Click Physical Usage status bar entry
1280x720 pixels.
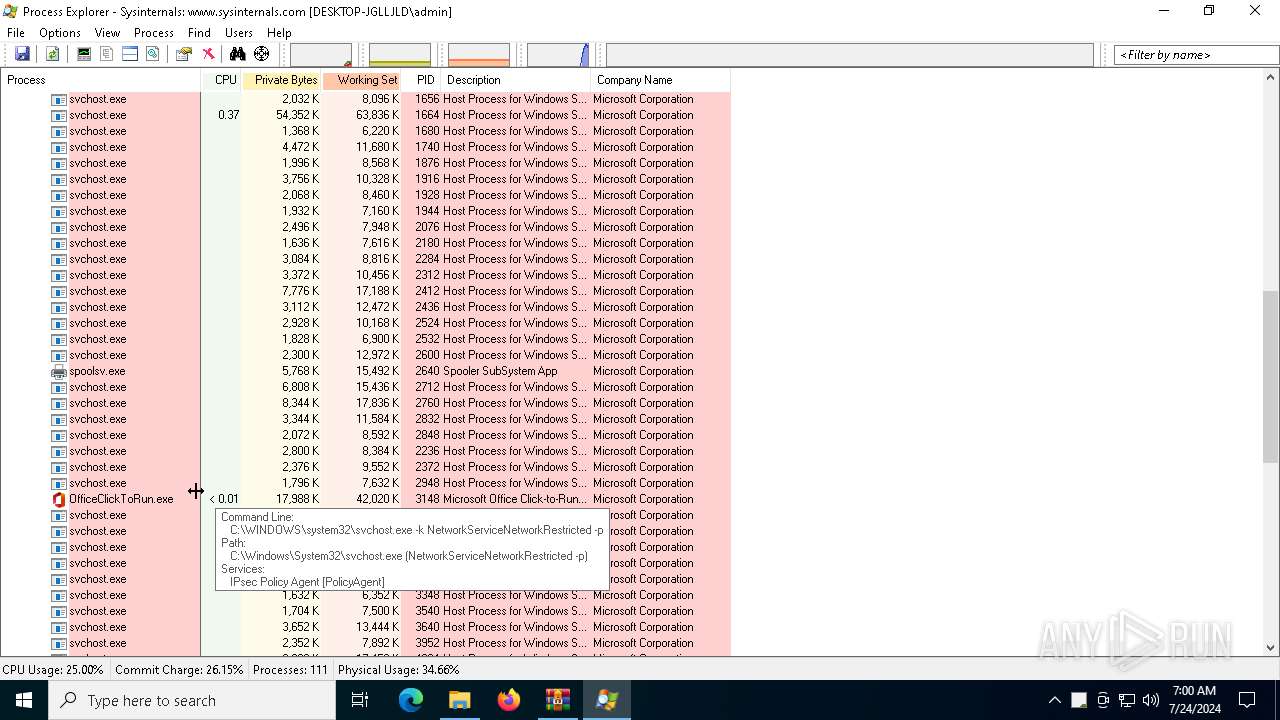click(x=399, y=670)
